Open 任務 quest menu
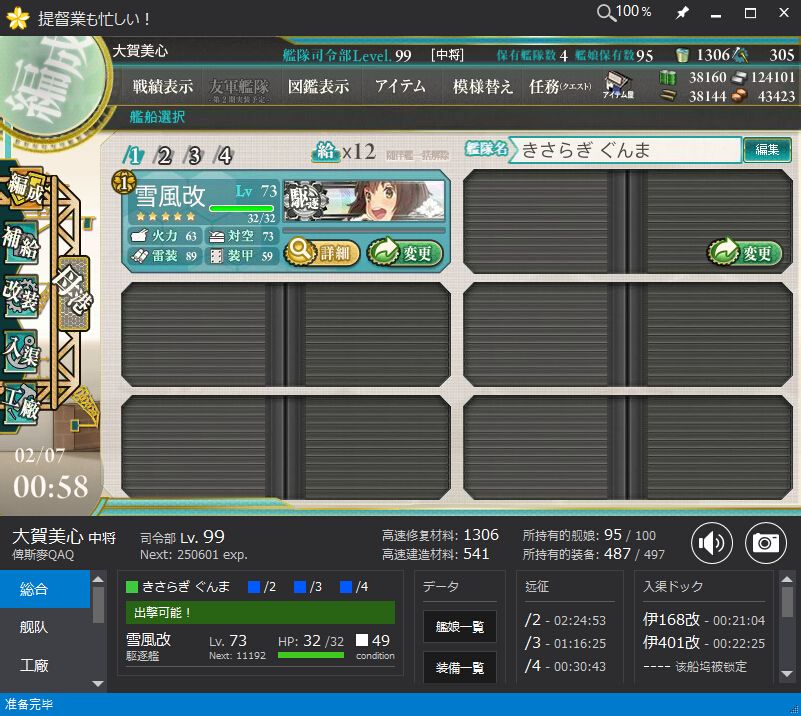 (560, 86)
